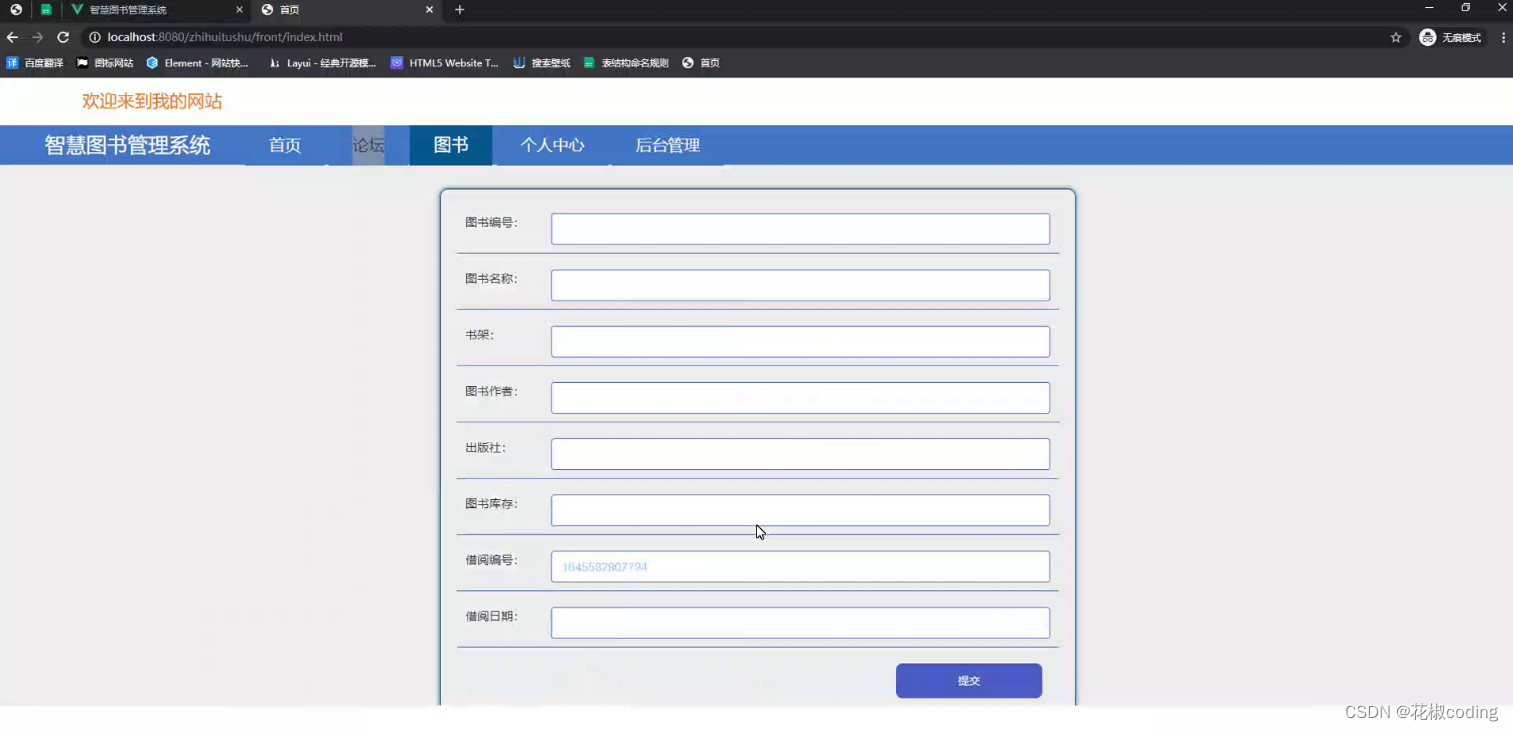Open a new browser tab
Viewport: 1513px width, 731px height.
(x=459, y=10)
